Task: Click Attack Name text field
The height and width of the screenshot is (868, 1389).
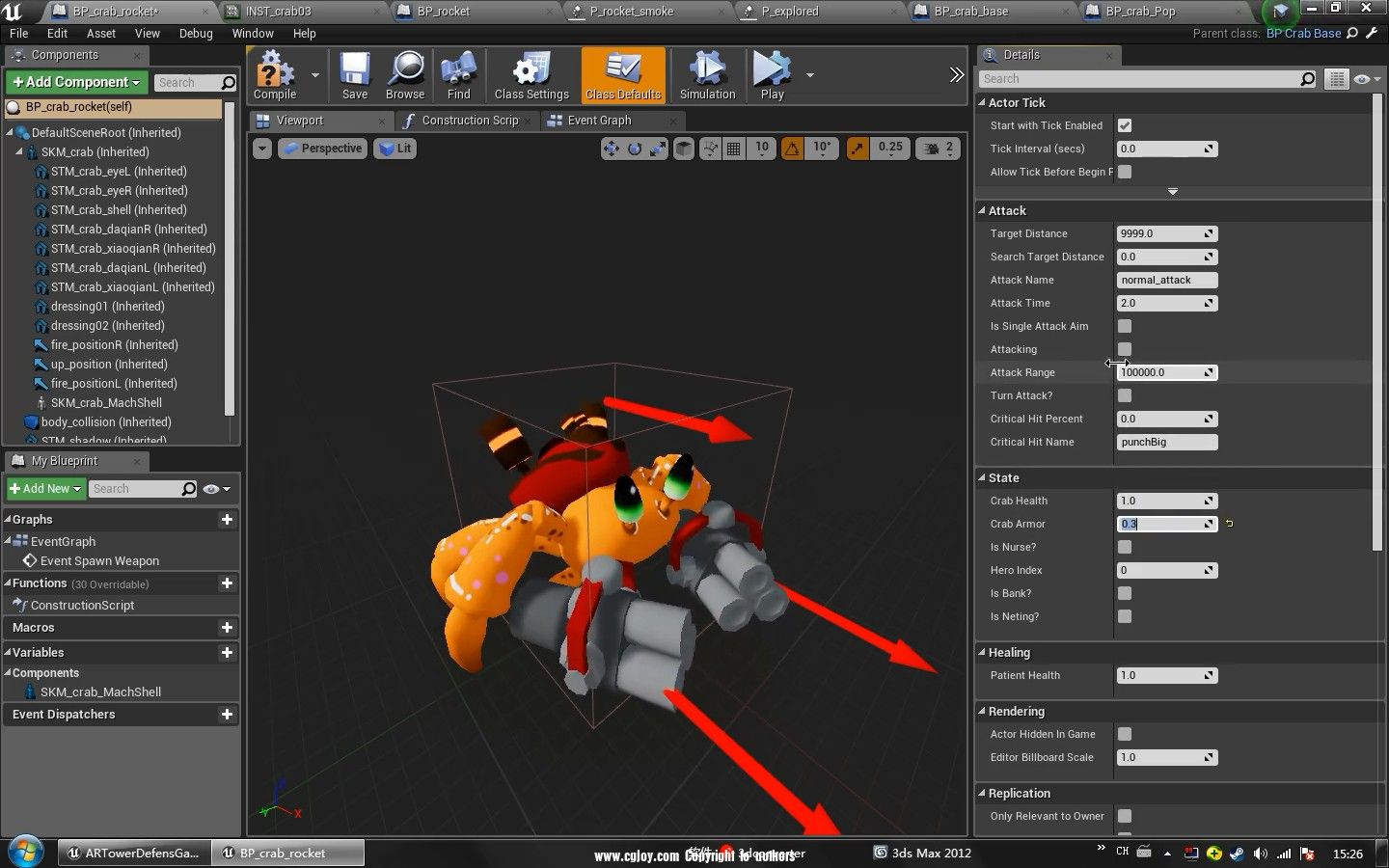Action: tap(1166, 280)
